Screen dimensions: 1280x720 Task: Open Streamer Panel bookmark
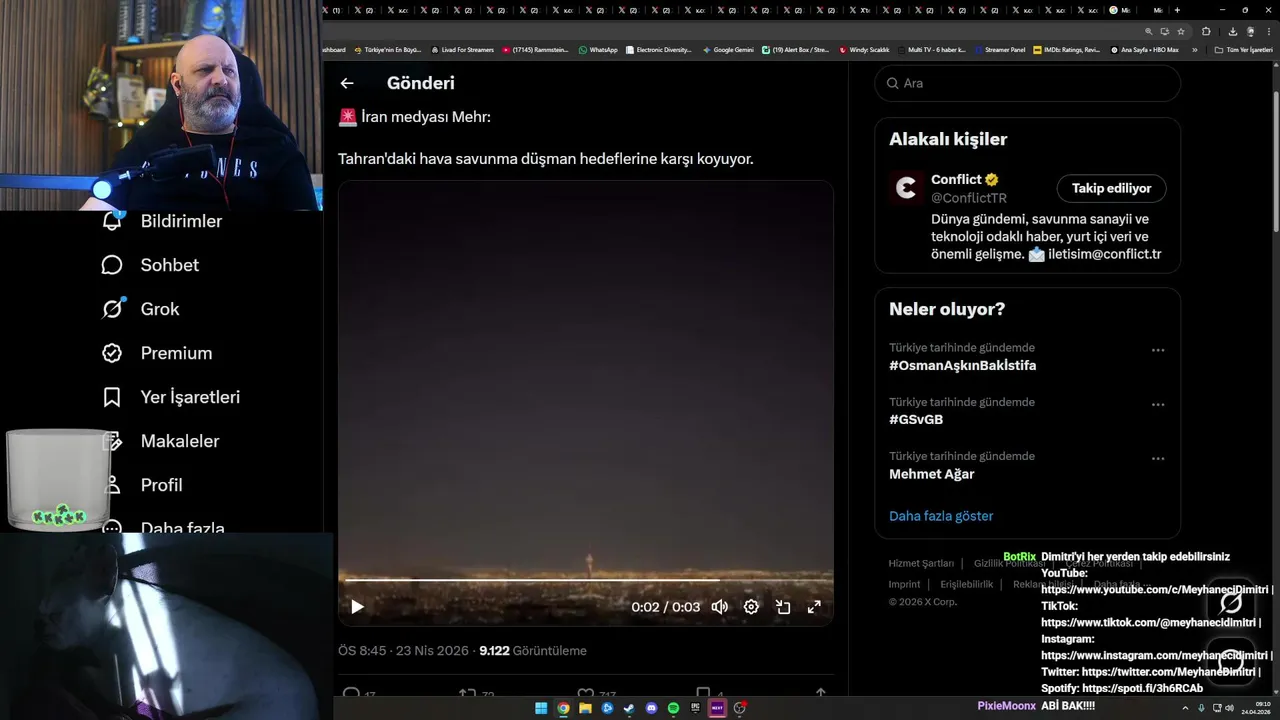point(1000,50)
